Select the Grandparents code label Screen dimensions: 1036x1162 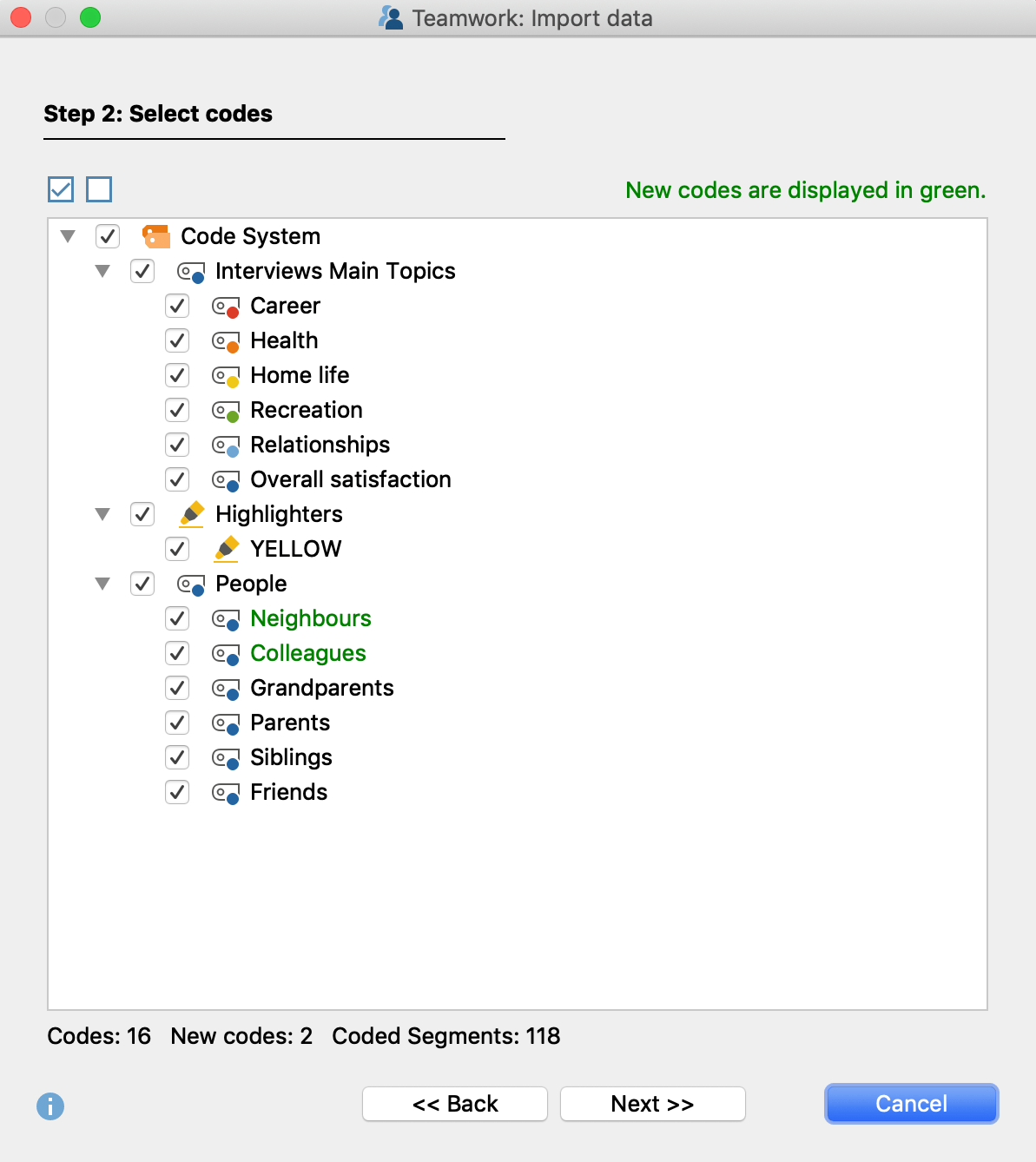pos(321,688)
